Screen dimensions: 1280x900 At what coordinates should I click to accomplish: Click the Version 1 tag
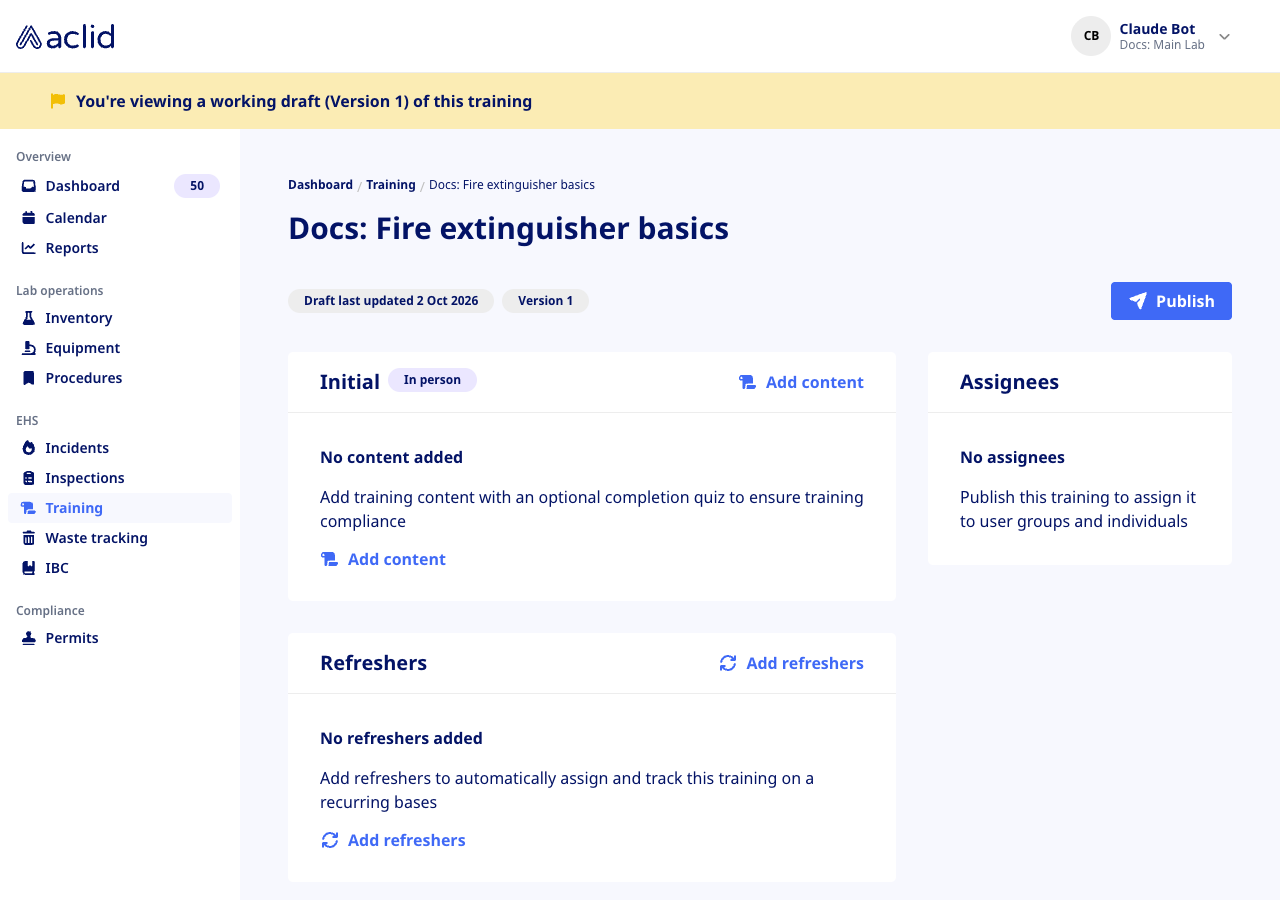545,301
